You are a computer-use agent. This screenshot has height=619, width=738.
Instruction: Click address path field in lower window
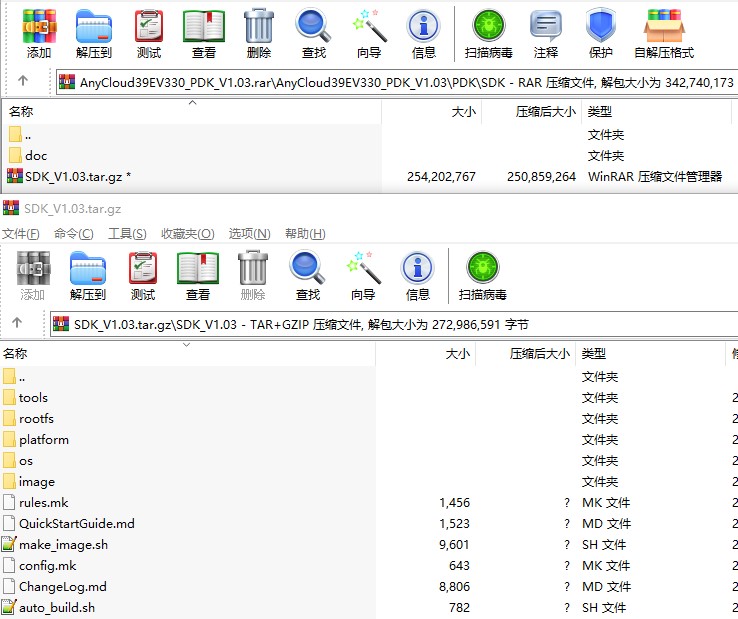coord(393,324)
